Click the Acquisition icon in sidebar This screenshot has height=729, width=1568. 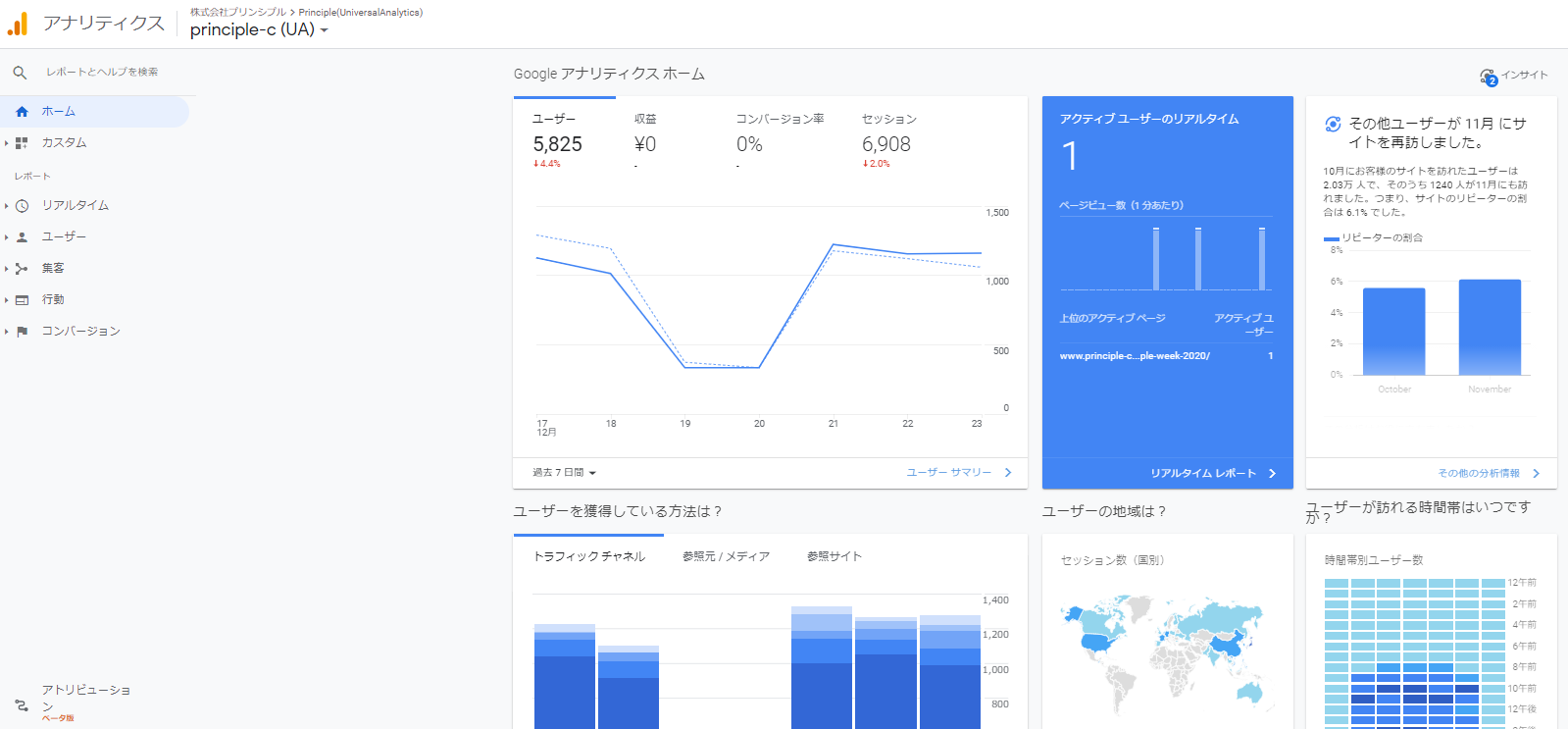(22, 269)
